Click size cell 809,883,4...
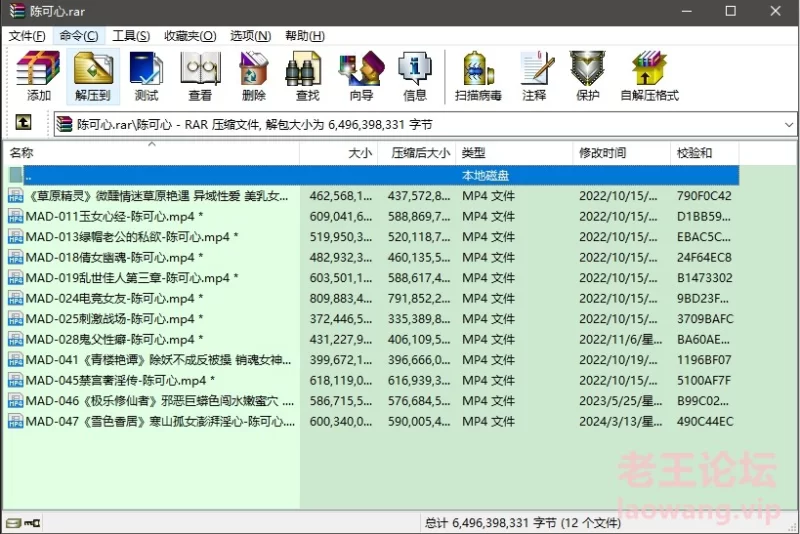Screen dimensions: 800x534 340,298
